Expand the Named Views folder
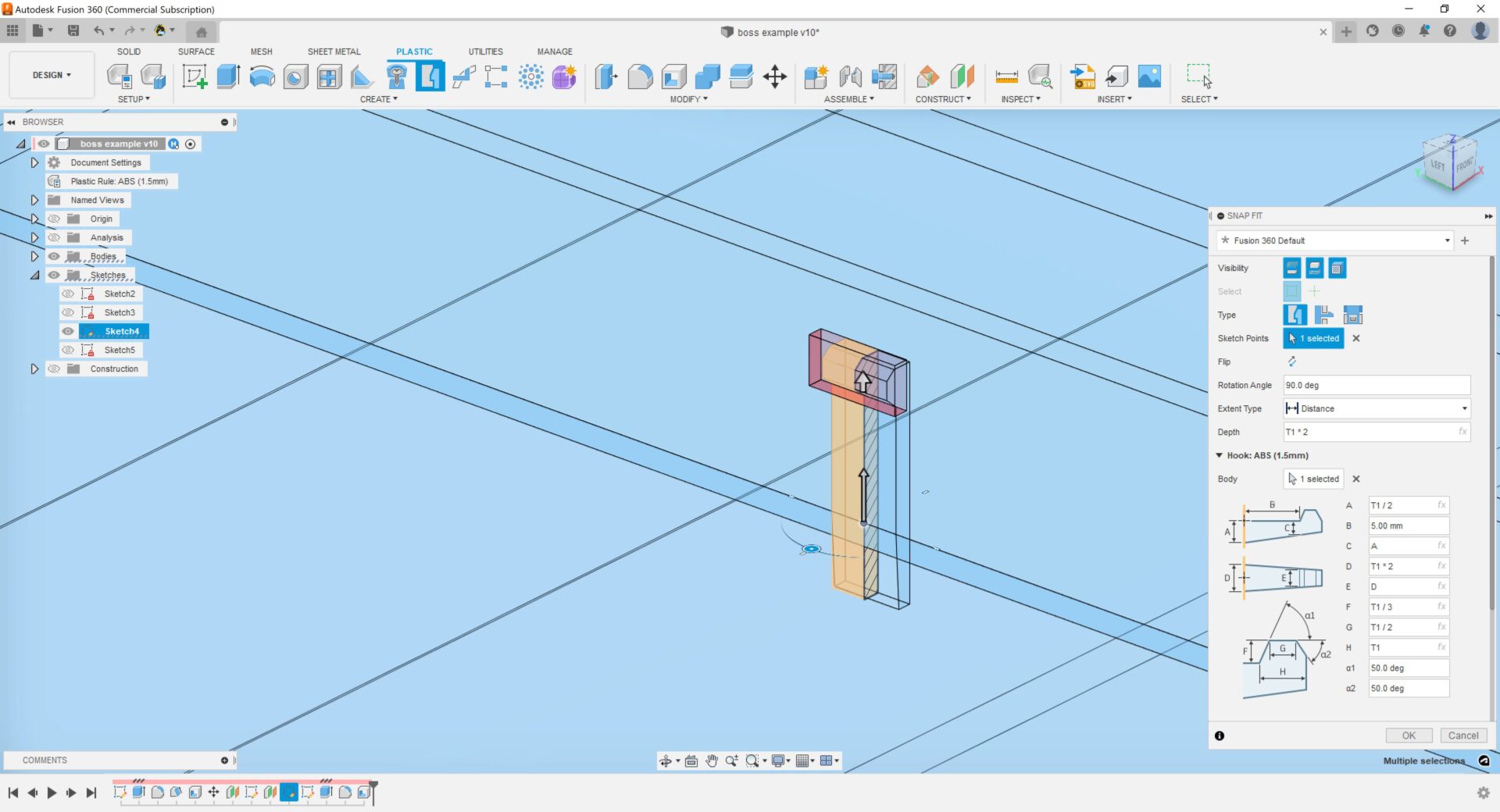The image size is (1500, 812). [34, 200]
